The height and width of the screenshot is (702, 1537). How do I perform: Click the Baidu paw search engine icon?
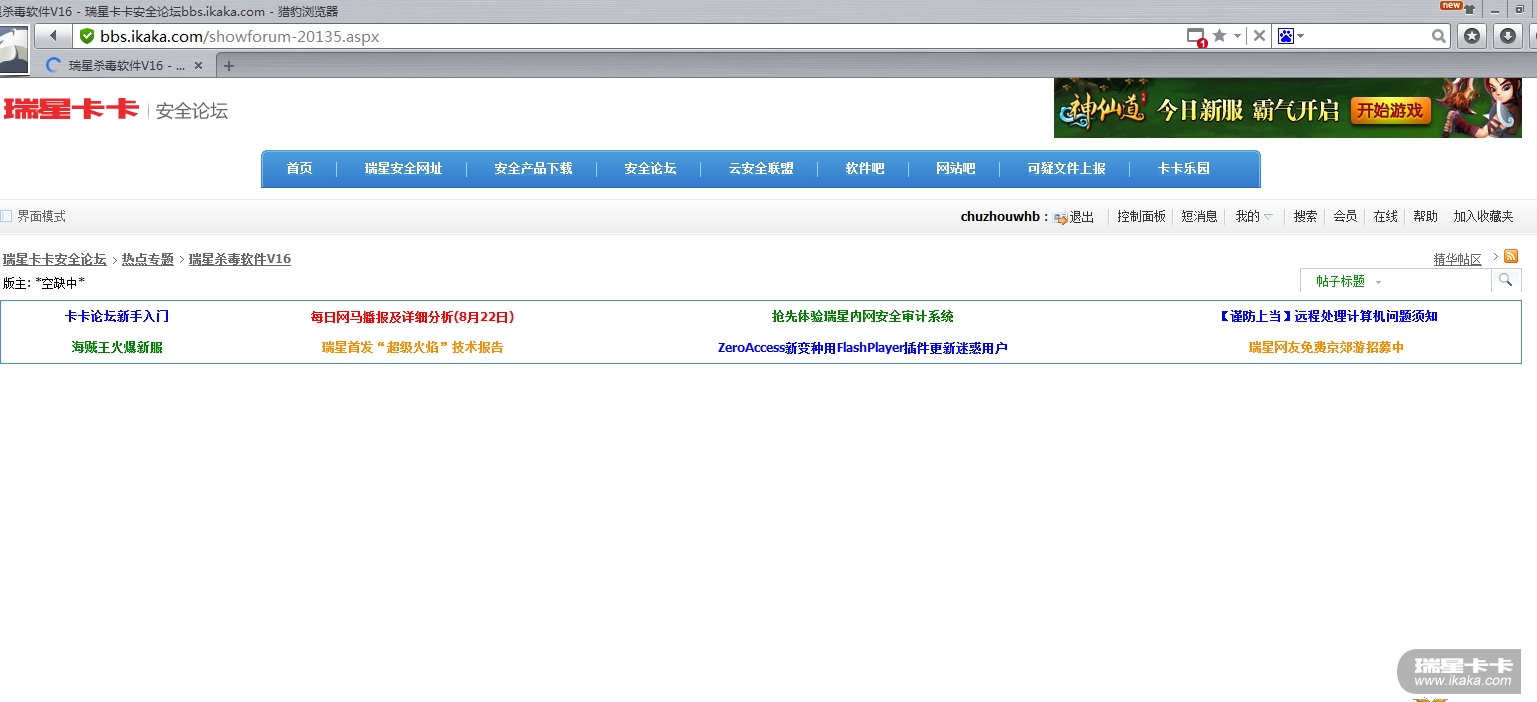click(1286, 36)
